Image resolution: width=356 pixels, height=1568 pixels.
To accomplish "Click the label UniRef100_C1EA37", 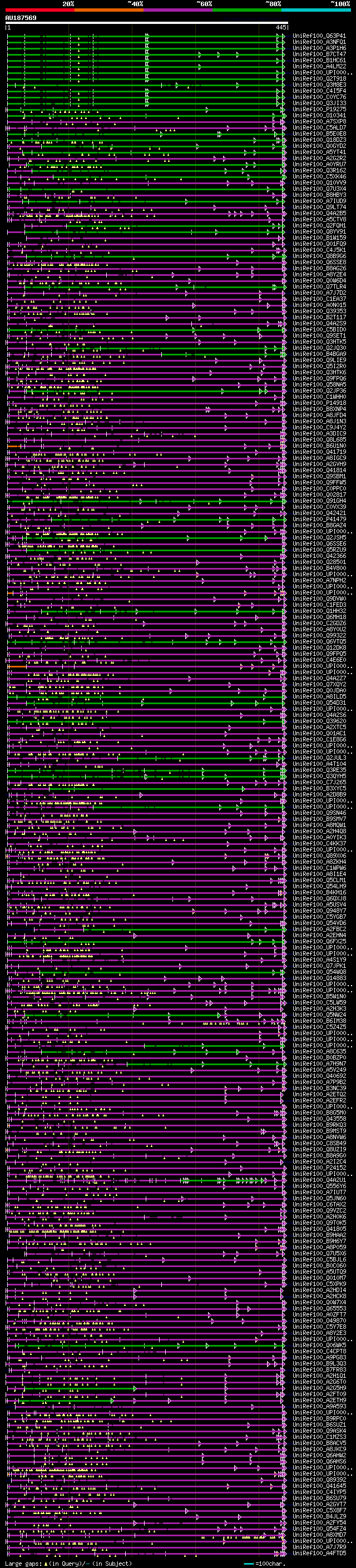I will click(319, 299).
